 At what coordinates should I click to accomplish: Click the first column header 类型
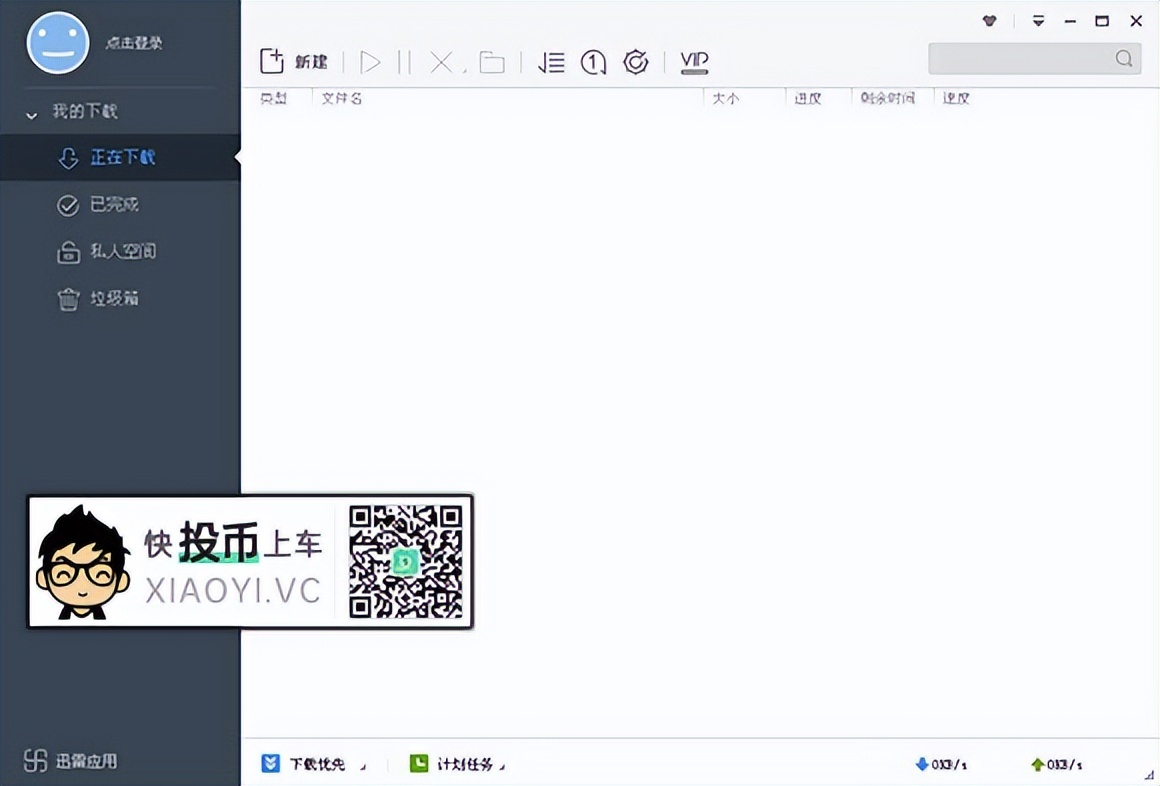click(x=274, y=98)
